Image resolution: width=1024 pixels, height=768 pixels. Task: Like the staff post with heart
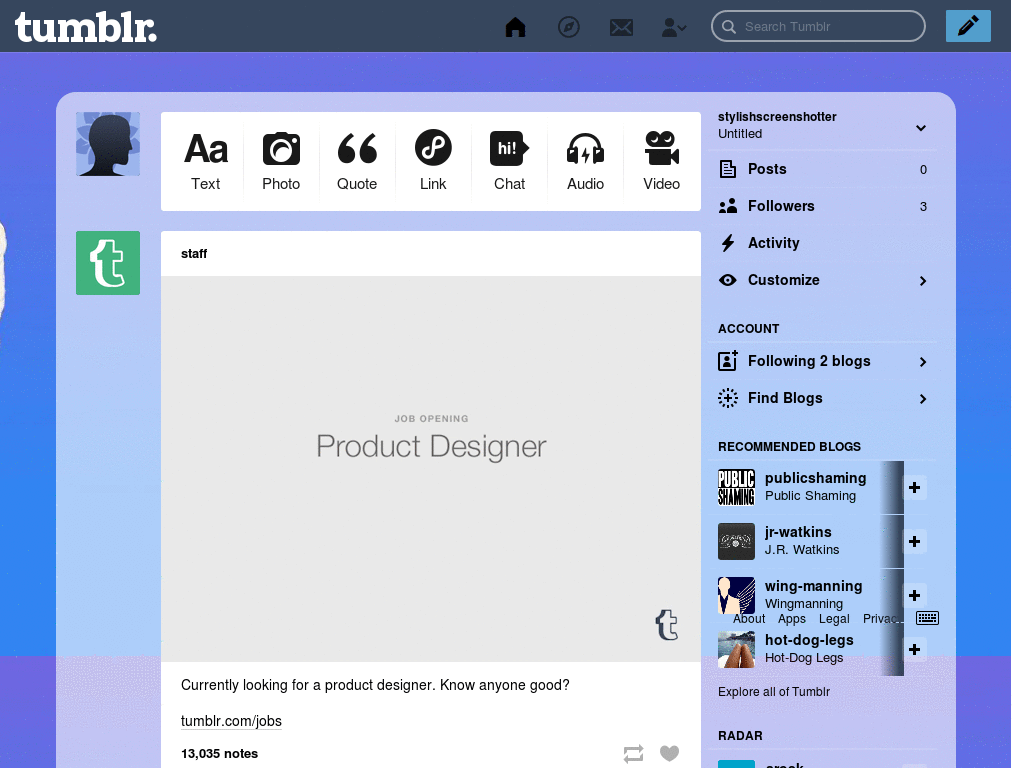[669, 754]
